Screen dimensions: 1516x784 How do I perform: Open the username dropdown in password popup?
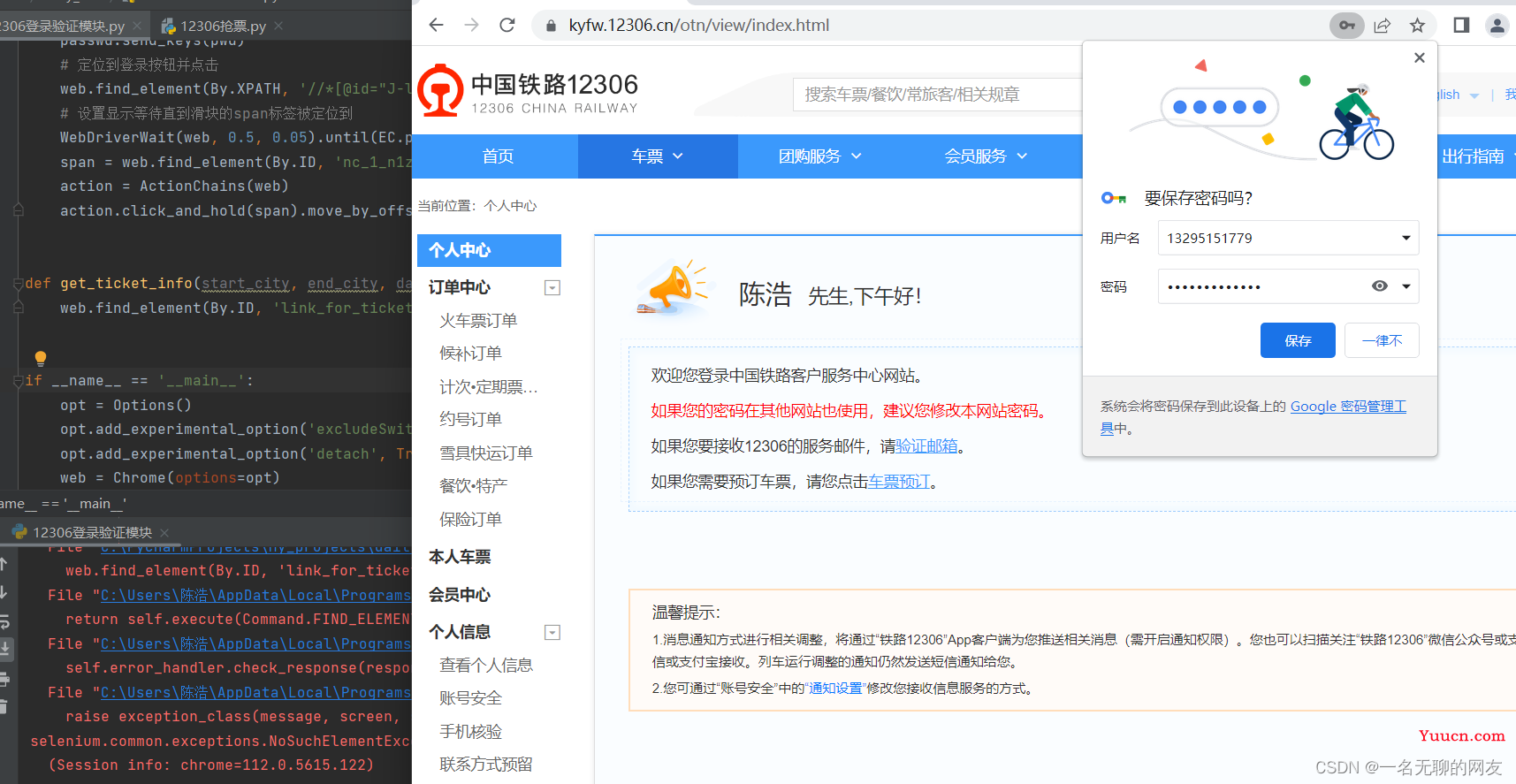pos(1406,238)
